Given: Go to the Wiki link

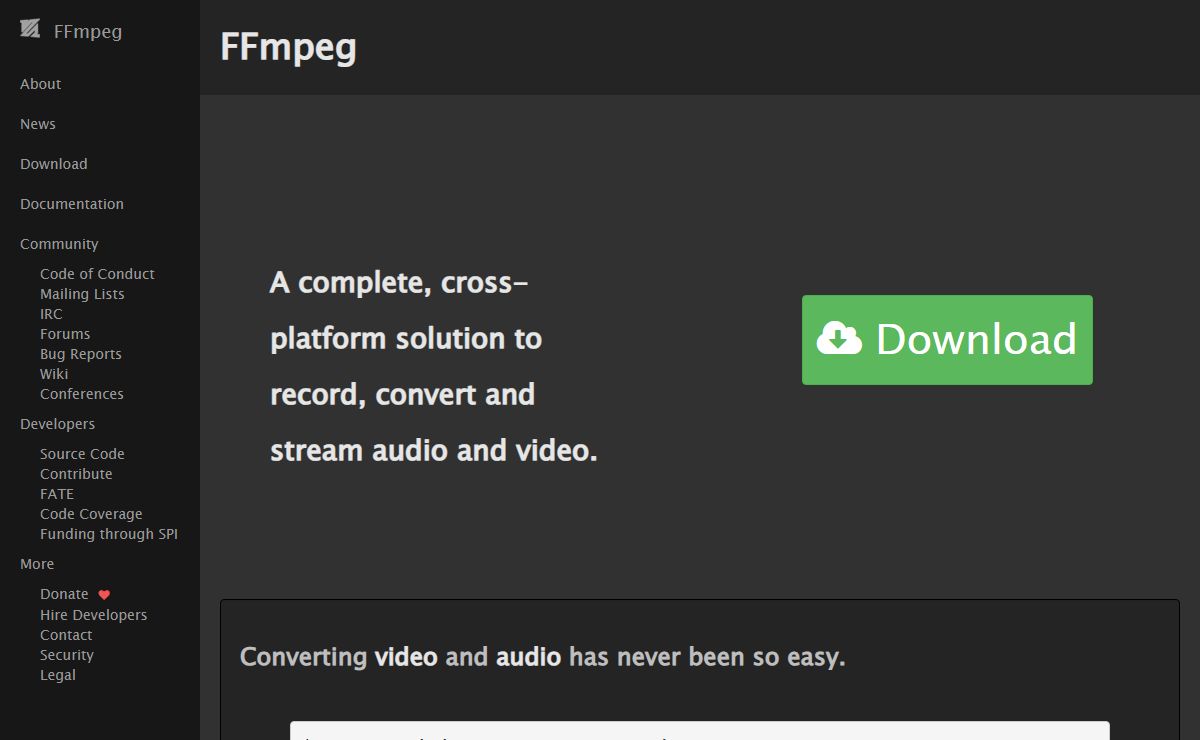Looking at the screenshot, I should 54,374.
